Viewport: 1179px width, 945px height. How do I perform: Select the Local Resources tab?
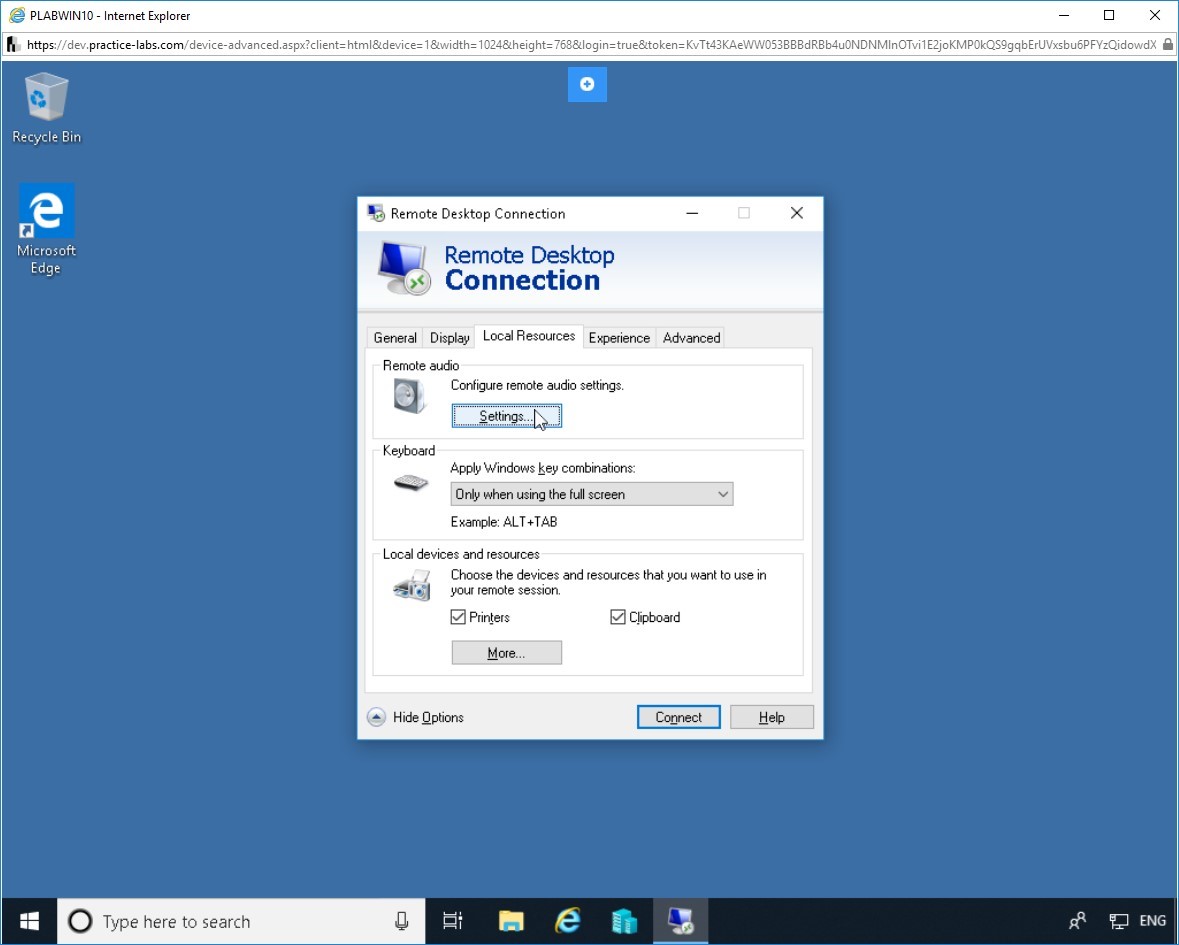coord(529,336)
